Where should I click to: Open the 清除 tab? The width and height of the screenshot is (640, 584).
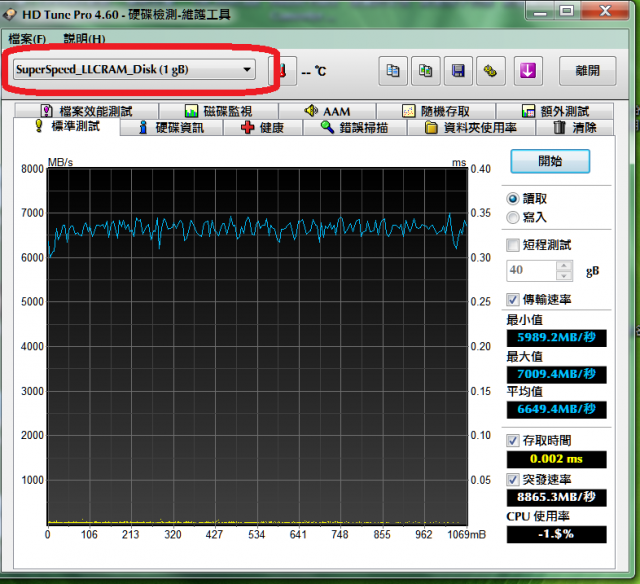pyautogui.click(x=575, y=128)
